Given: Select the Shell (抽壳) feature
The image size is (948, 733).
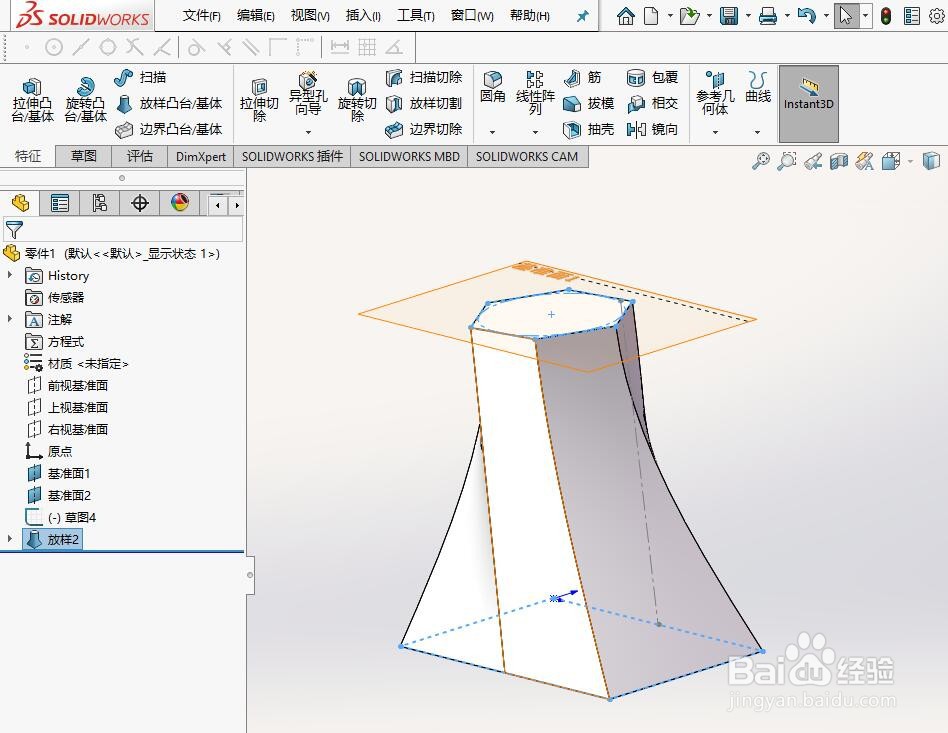Looking at the screenshot, I should (x=588, y=129).
